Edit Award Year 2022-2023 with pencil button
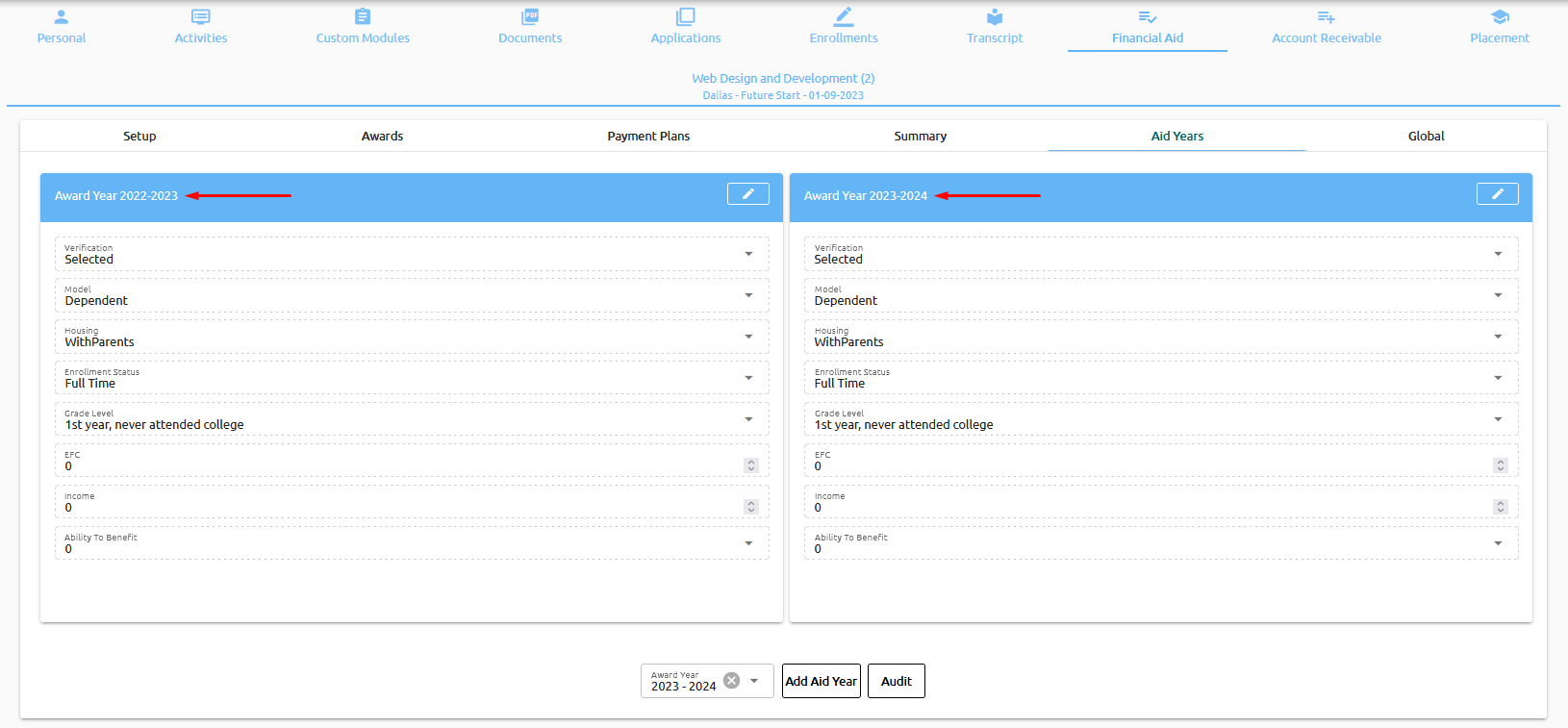This screenshot has width=1568, height=728. [747, 194]
